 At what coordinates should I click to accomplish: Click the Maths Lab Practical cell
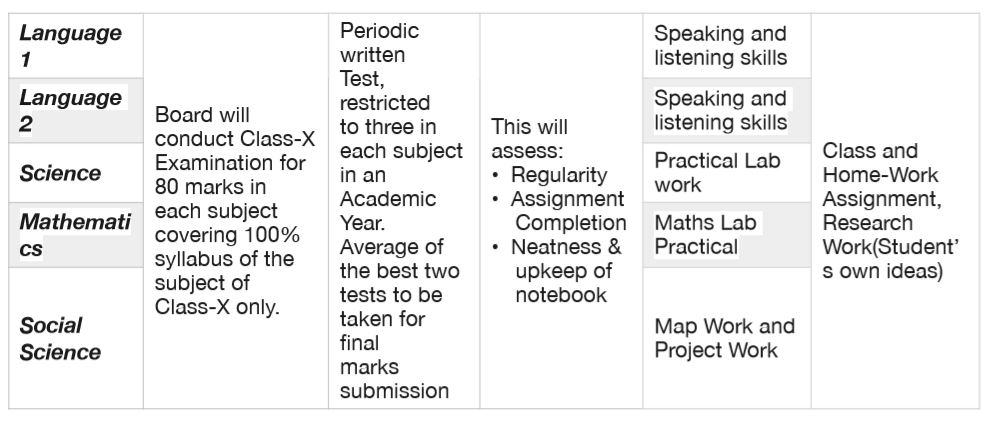[x=706, y=234]
